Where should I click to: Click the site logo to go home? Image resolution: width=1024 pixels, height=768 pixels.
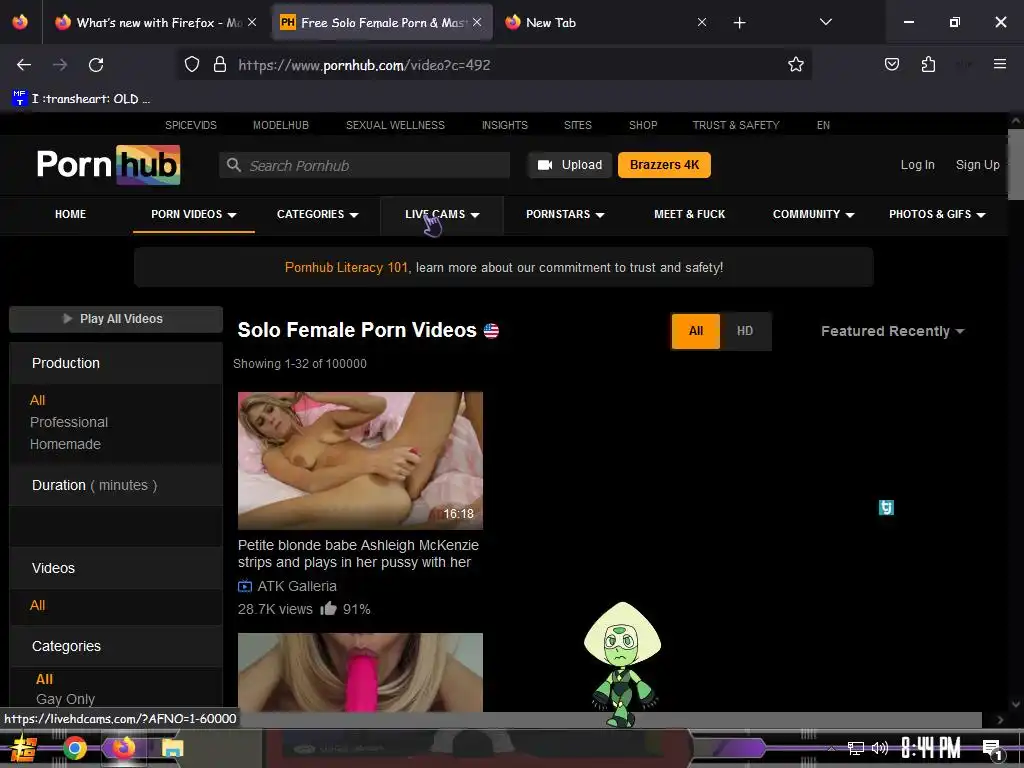click(108, 165)
